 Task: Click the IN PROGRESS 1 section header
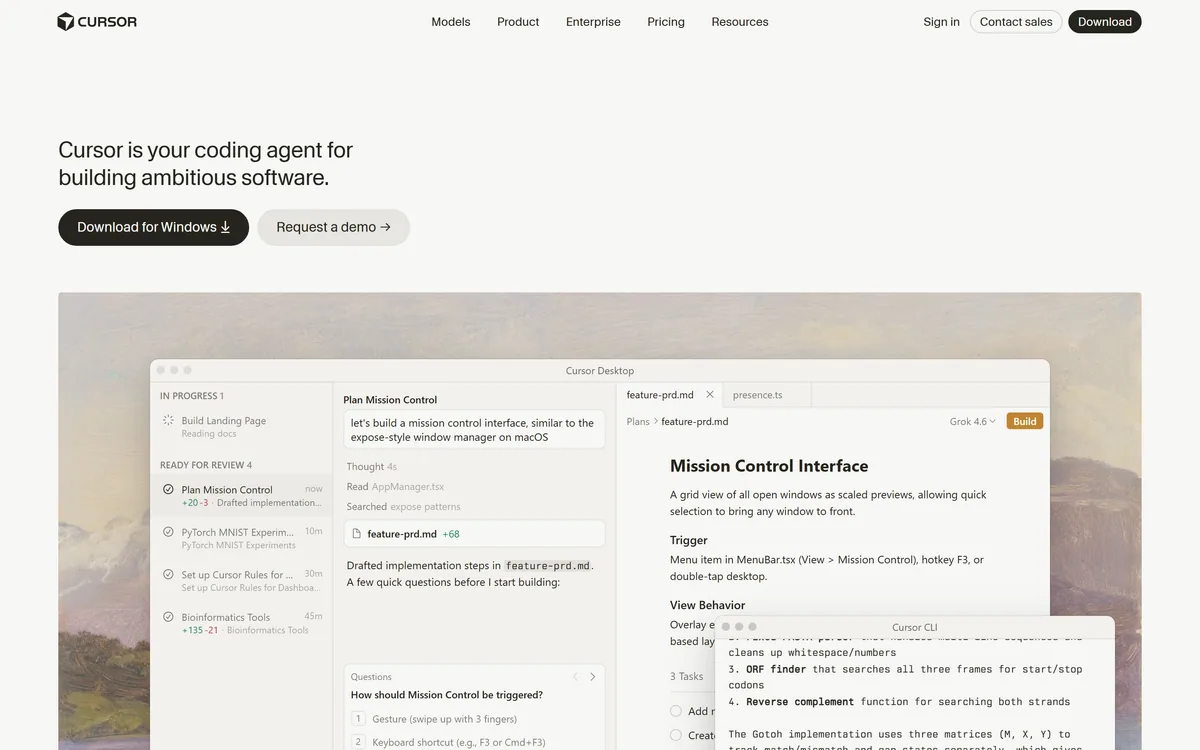(192, 396)
